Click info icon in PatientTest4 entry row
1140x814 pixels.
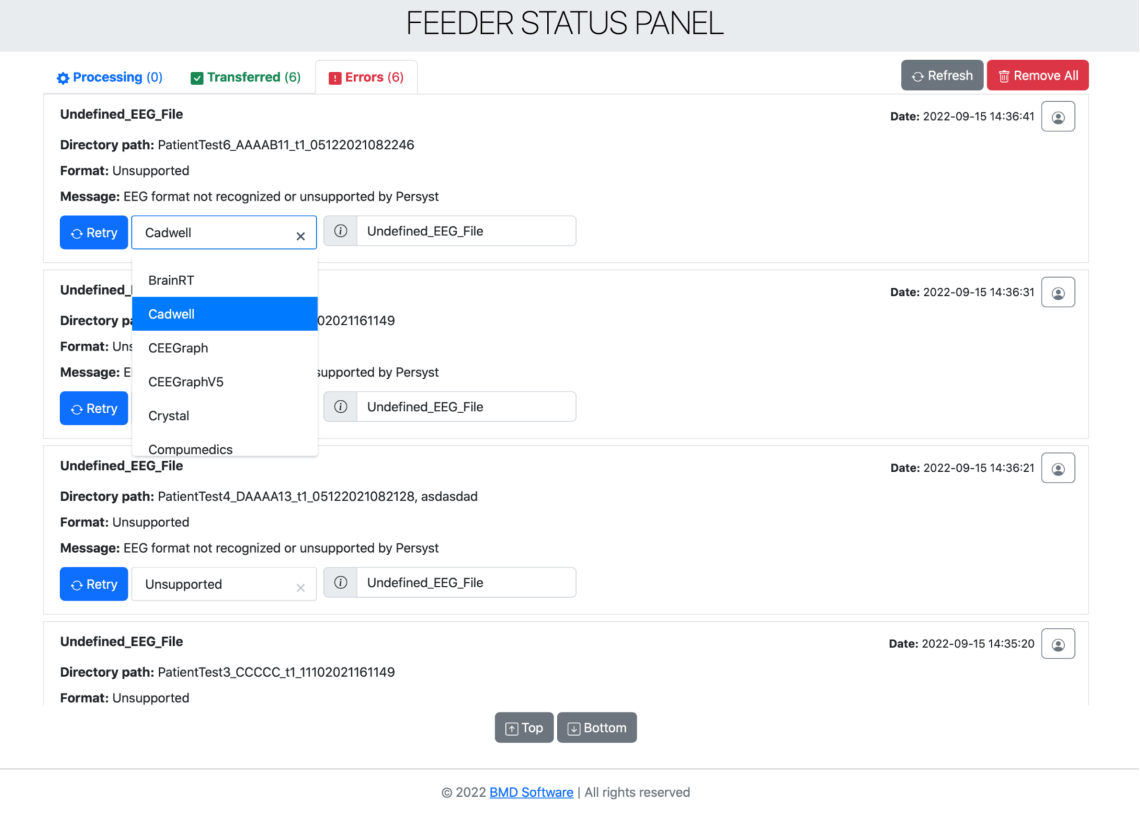[x=340, y=583]
